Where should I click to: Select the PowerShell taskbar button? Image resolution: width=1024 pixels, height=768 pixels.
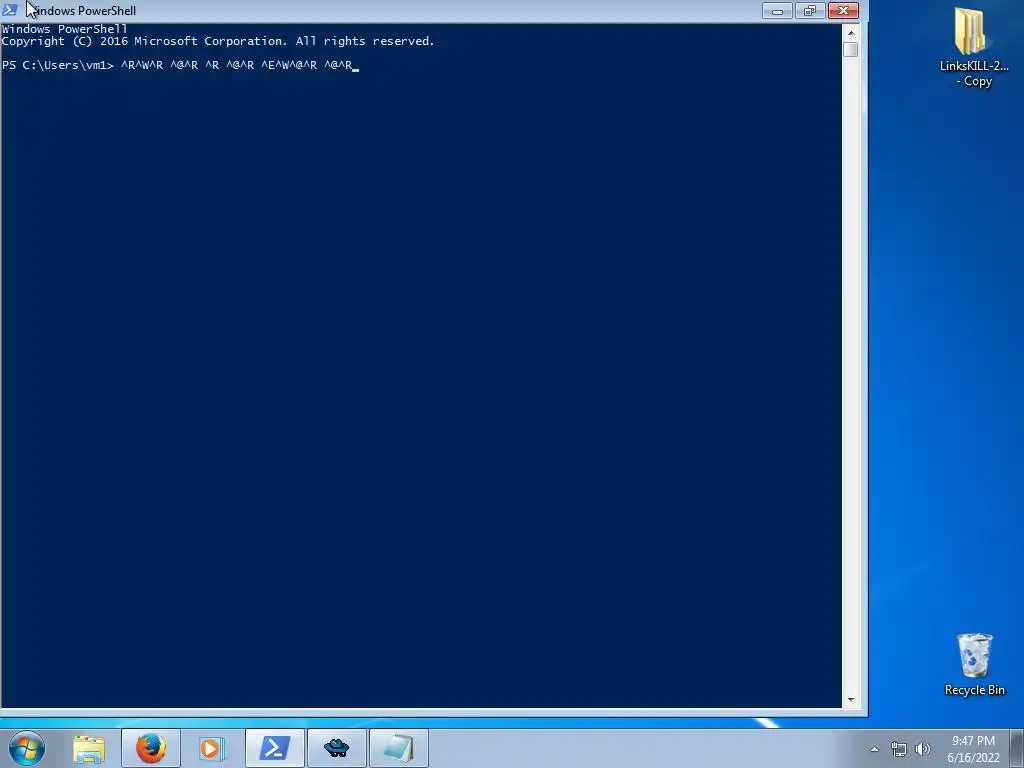pos(275,748)
